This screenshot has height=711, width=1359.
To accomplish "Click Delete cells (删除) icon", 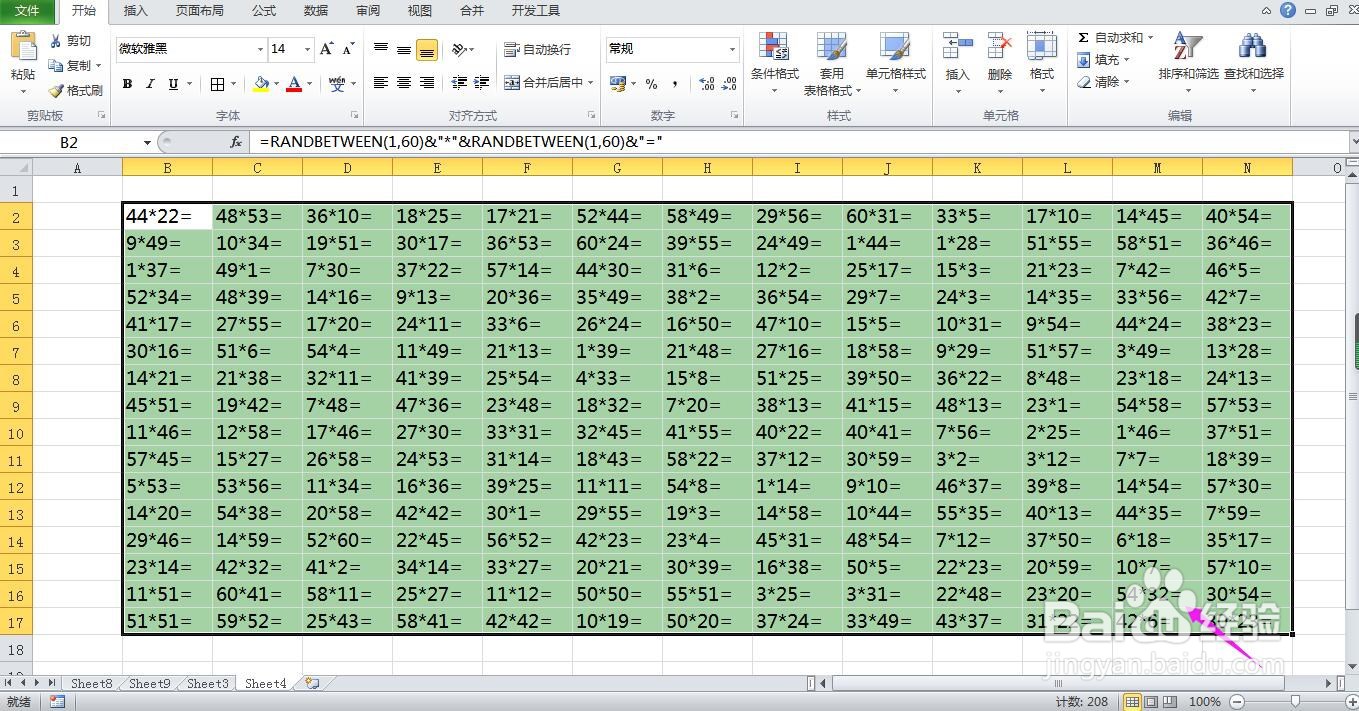I will [x=1000, y=48].
